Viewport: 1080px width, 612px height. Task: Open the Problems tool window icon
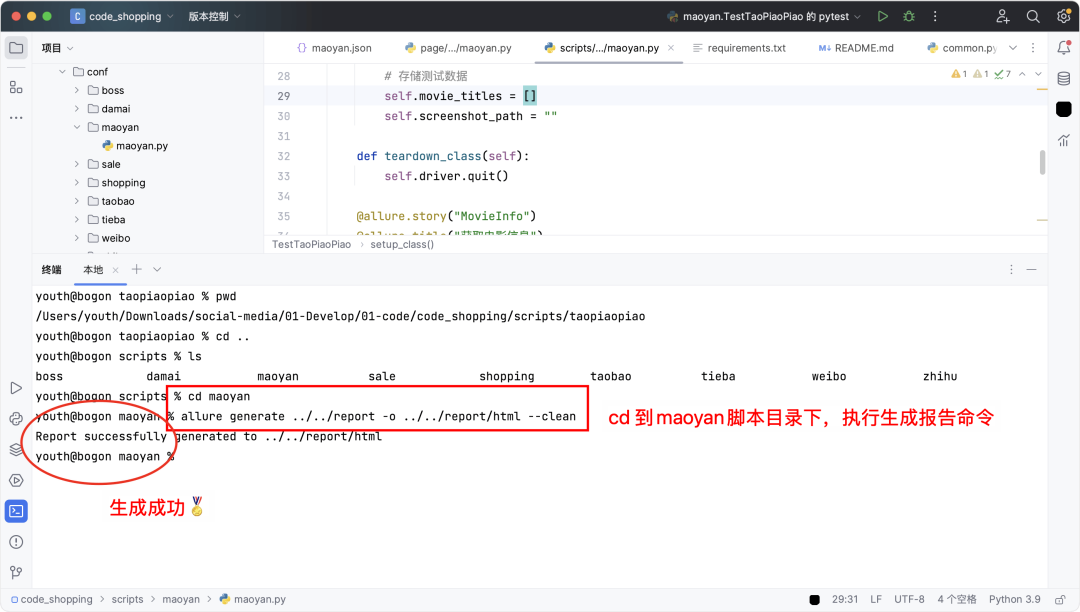pos(16,542)
